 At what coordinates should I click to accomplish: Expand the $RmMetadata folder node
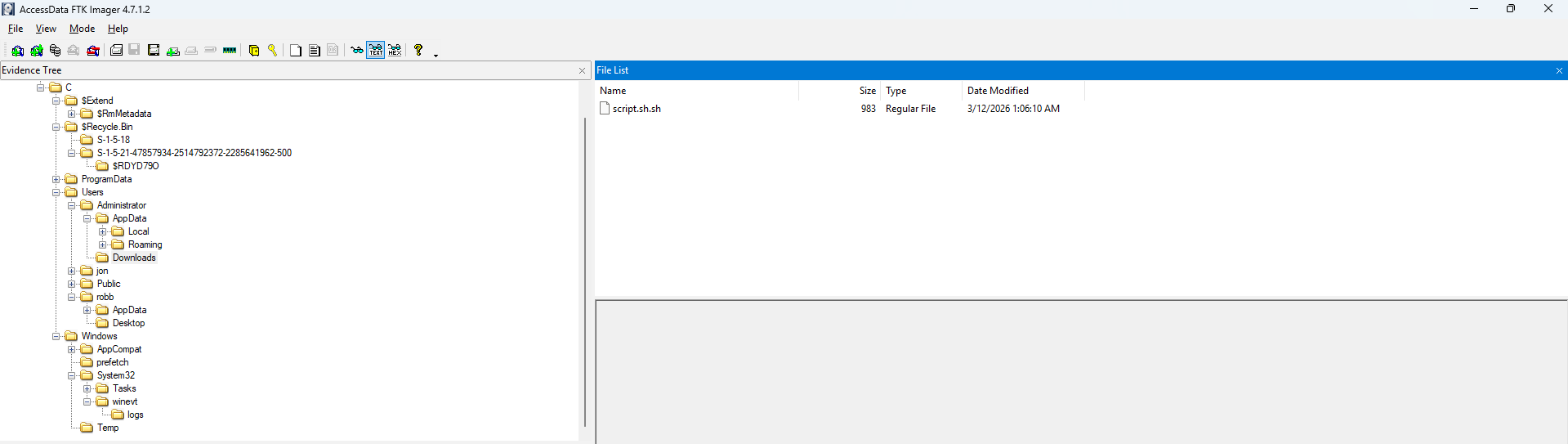(x=72, y=114)
